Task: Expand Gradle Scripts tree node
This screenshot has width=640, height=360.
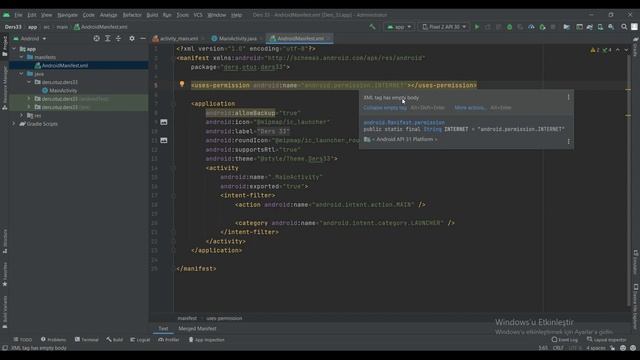Action: coord(14,124)
